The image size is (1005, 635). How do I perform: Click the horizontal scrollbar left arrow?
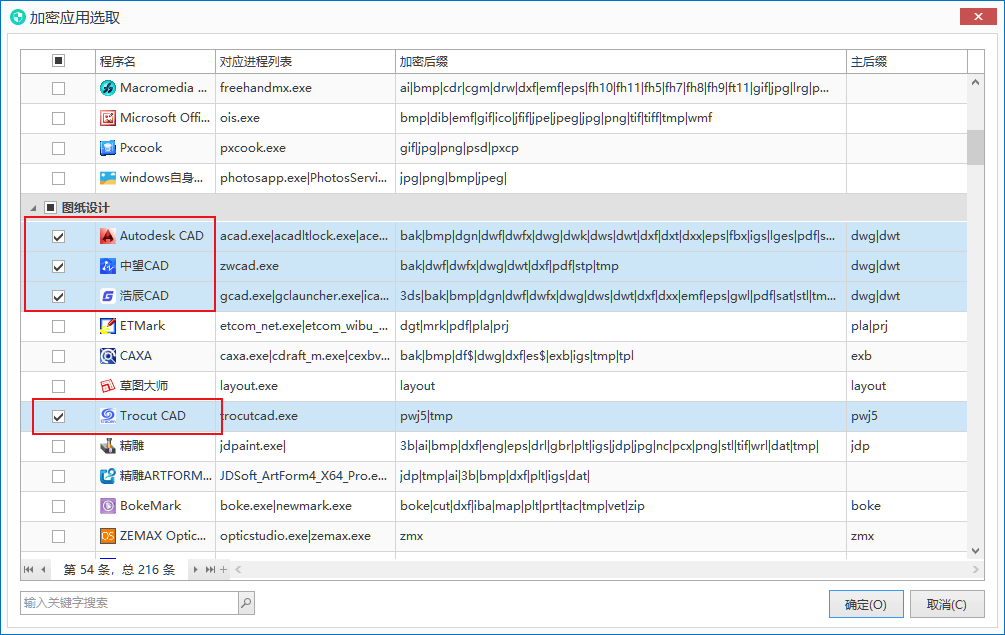pyautogui.click(x=238, y=569)
